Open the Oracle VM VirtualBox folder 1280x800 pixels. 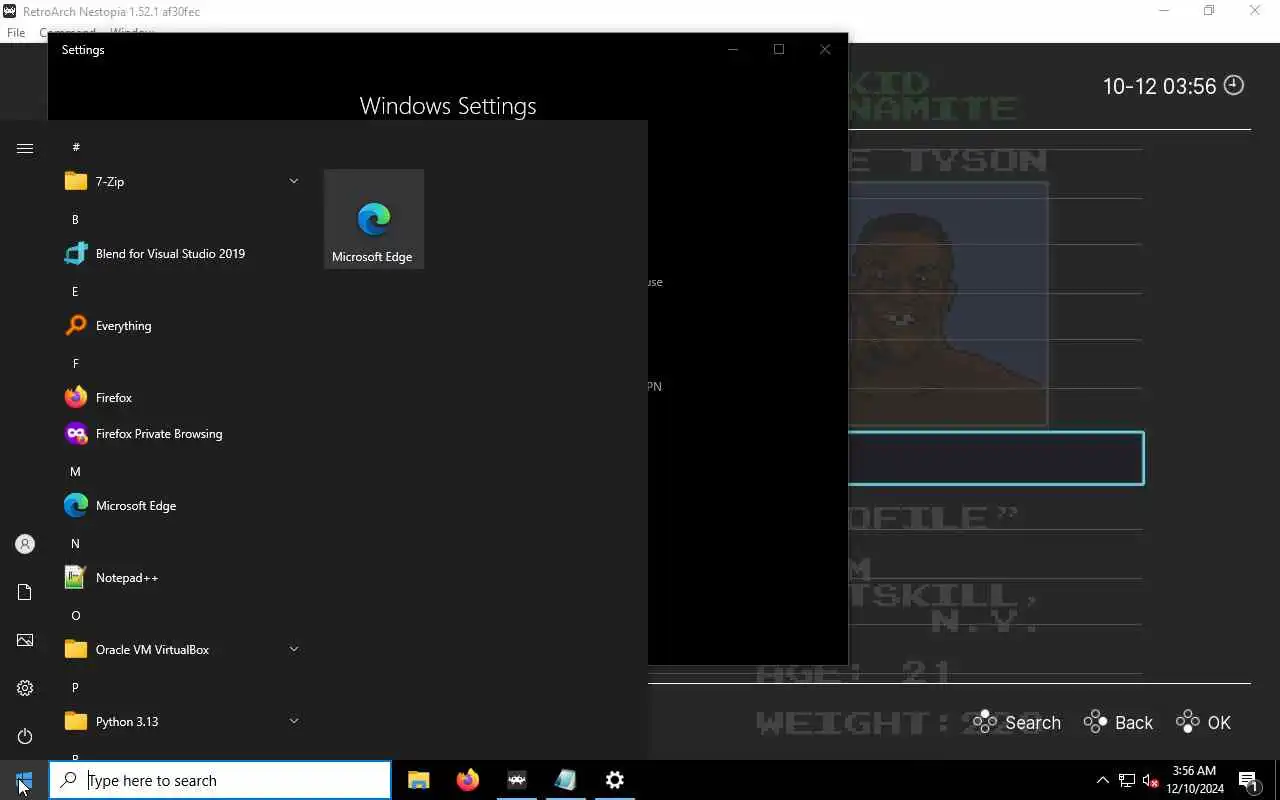(182, 649)
